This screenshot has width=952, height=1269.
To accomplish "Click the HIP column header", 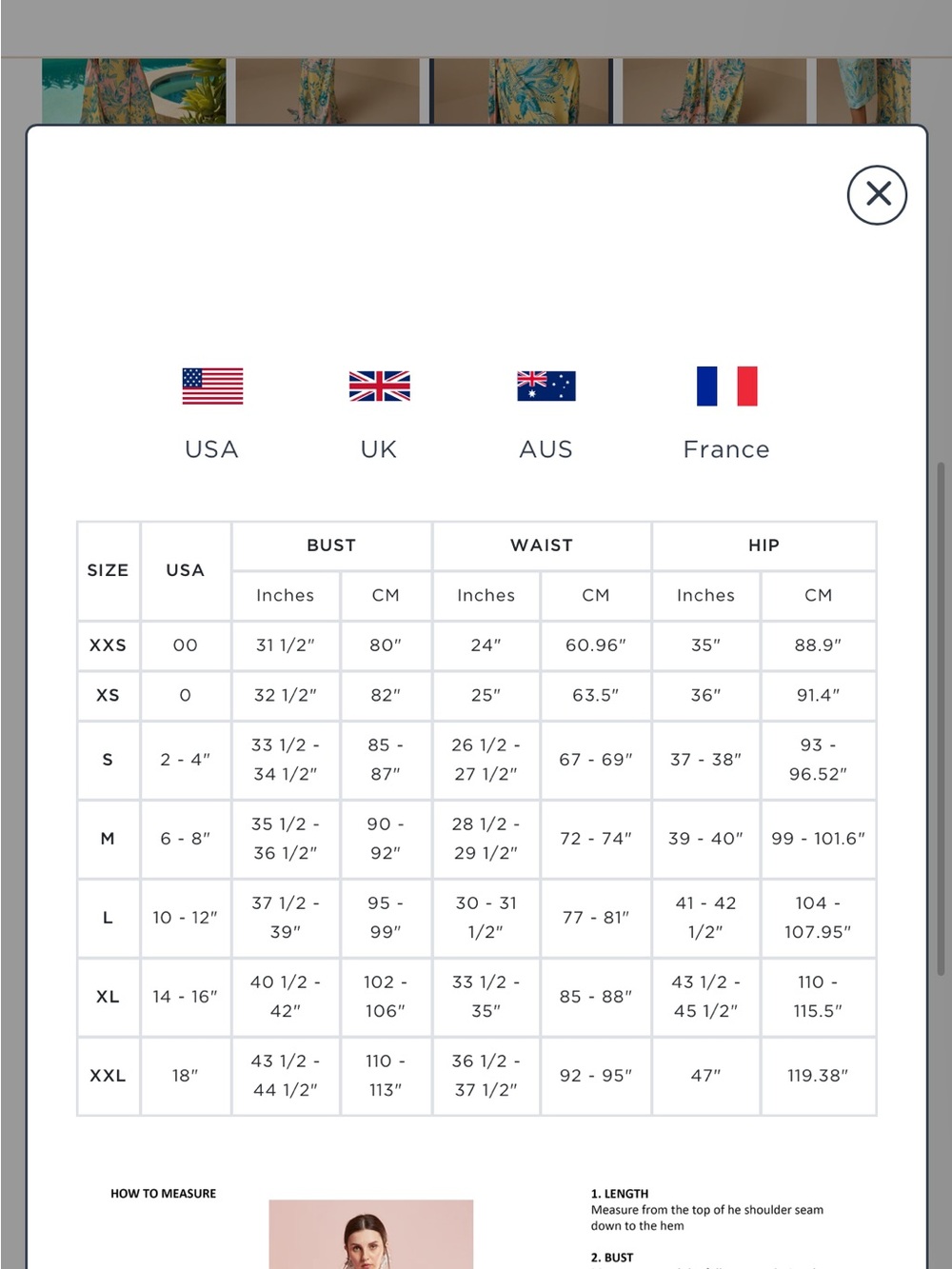I will point(764,545).
